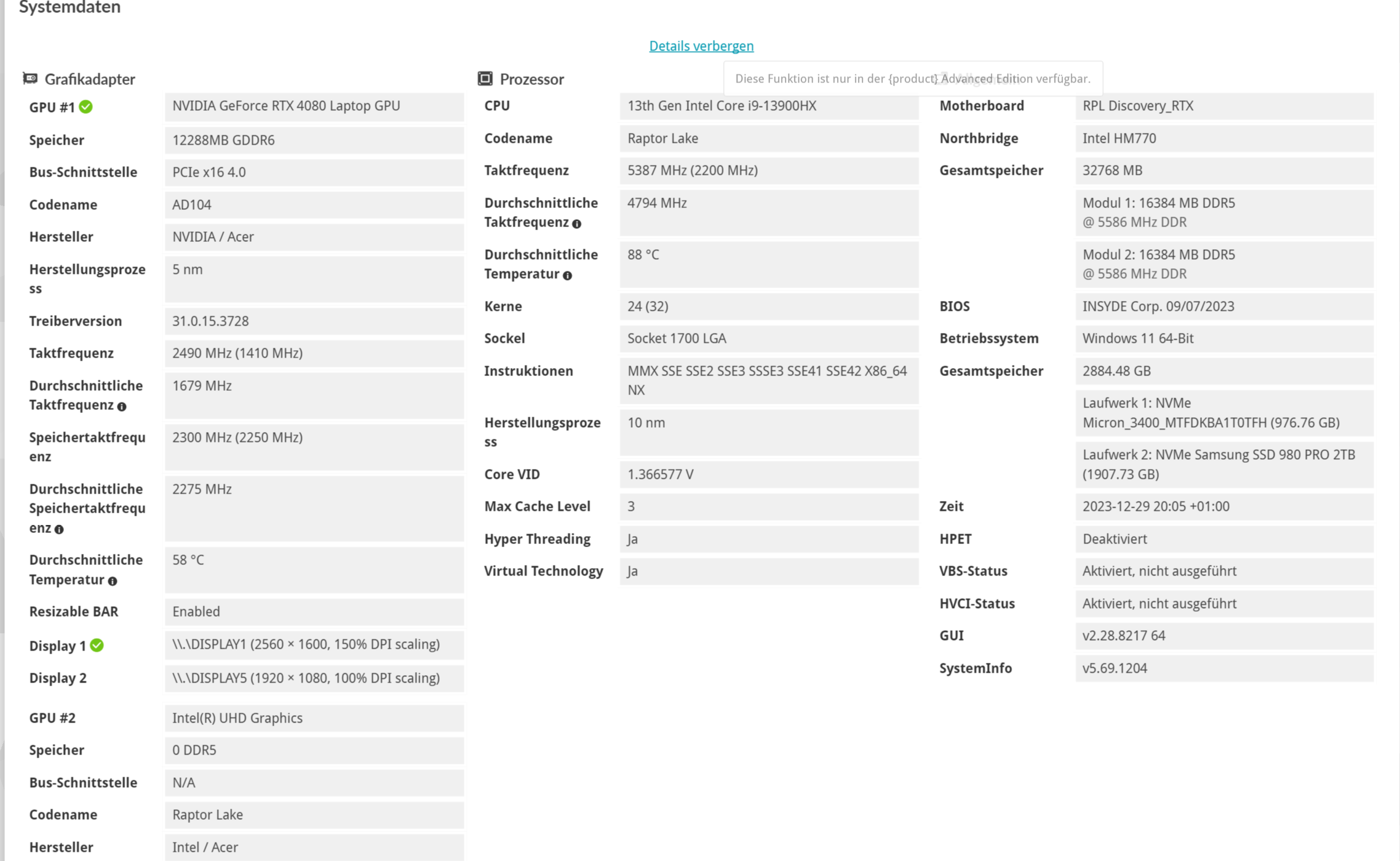Viewport: 1400px width, 861px height.
Task: Click the Treiberversion value 31.0.15.3728
Action: (314, 321)
